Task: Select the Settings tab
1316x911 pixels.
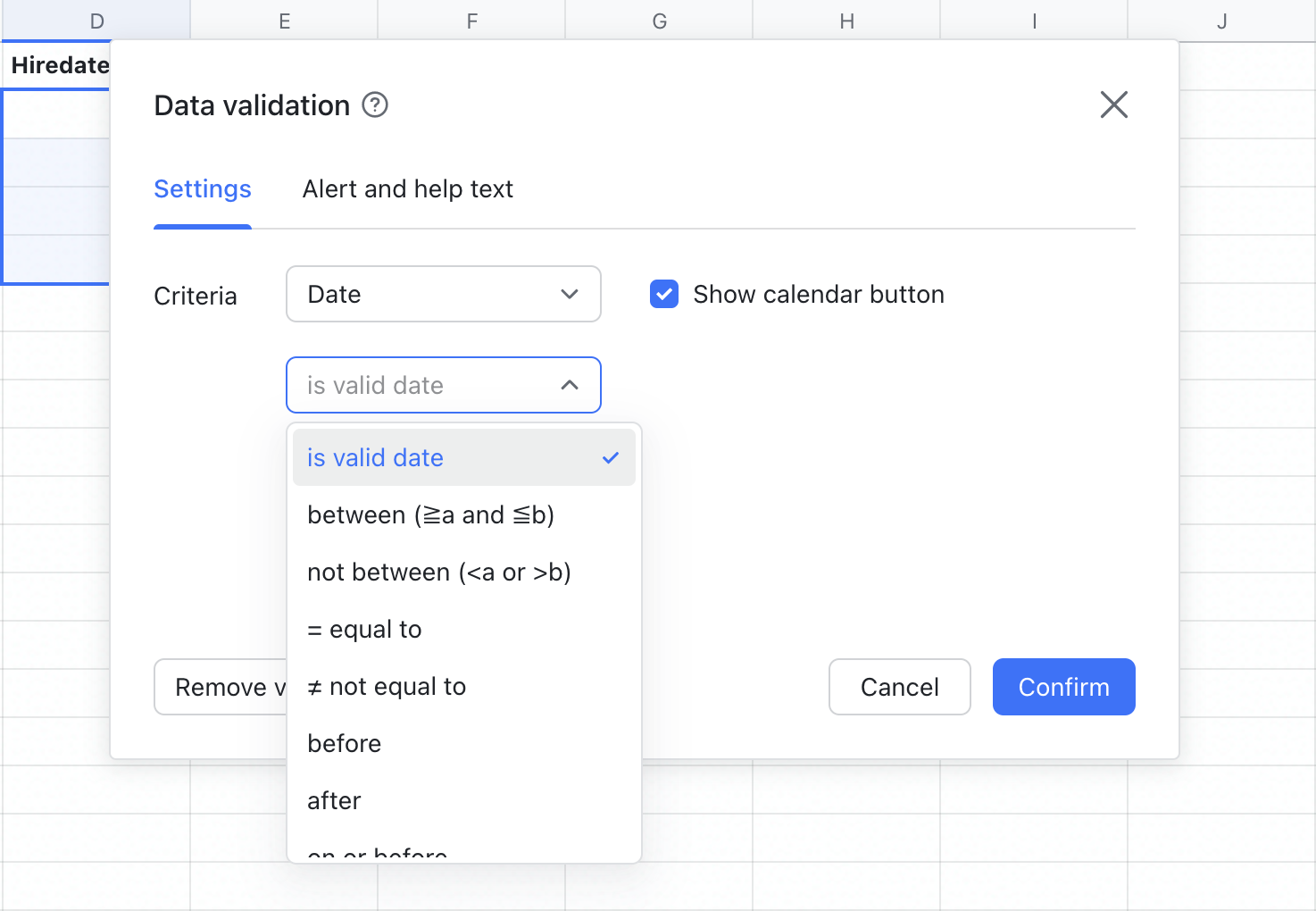Action: [x=202, y=188]
